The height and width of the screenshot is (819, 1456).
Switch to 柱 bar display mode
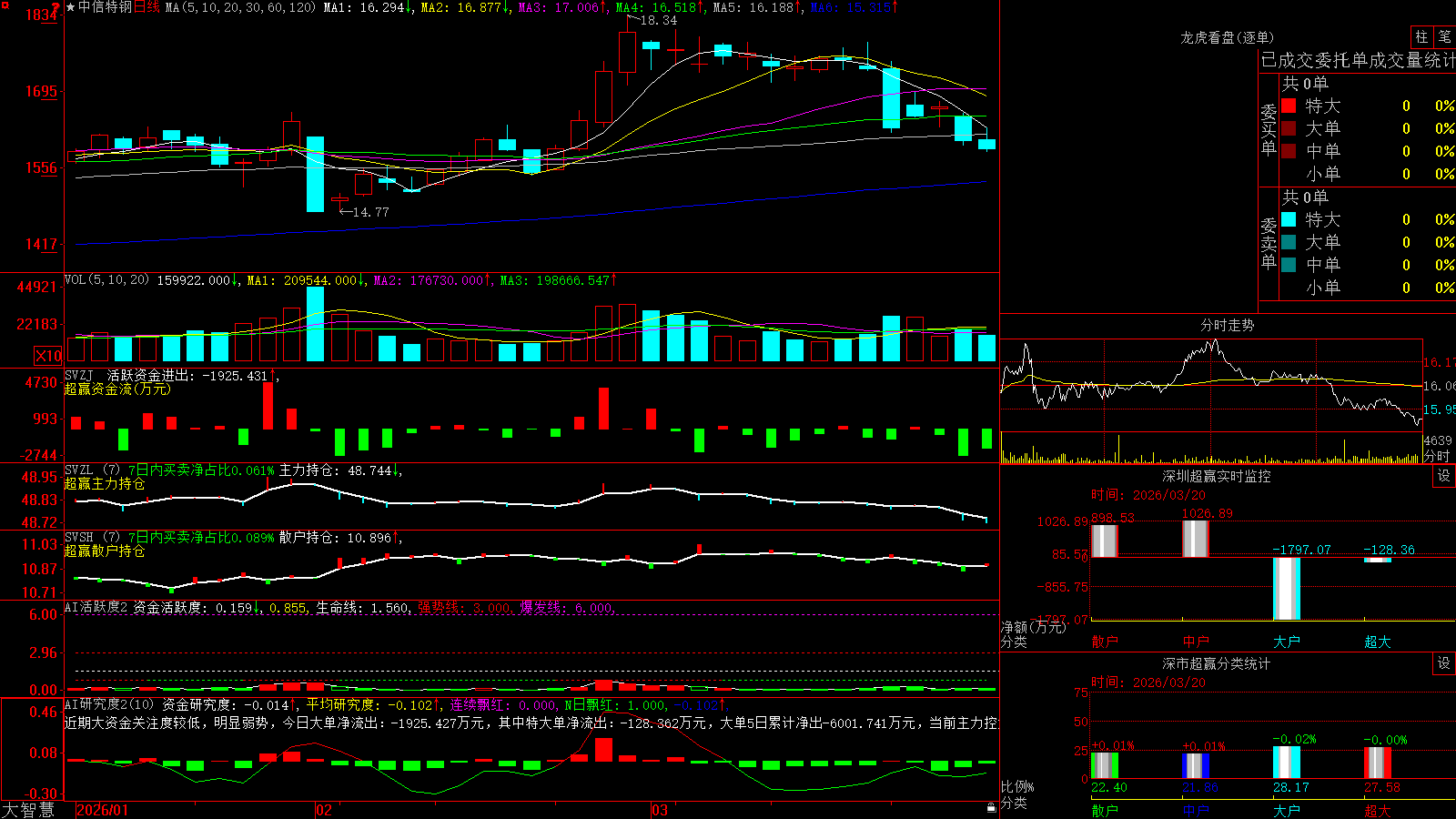[x=1421, y=37]
